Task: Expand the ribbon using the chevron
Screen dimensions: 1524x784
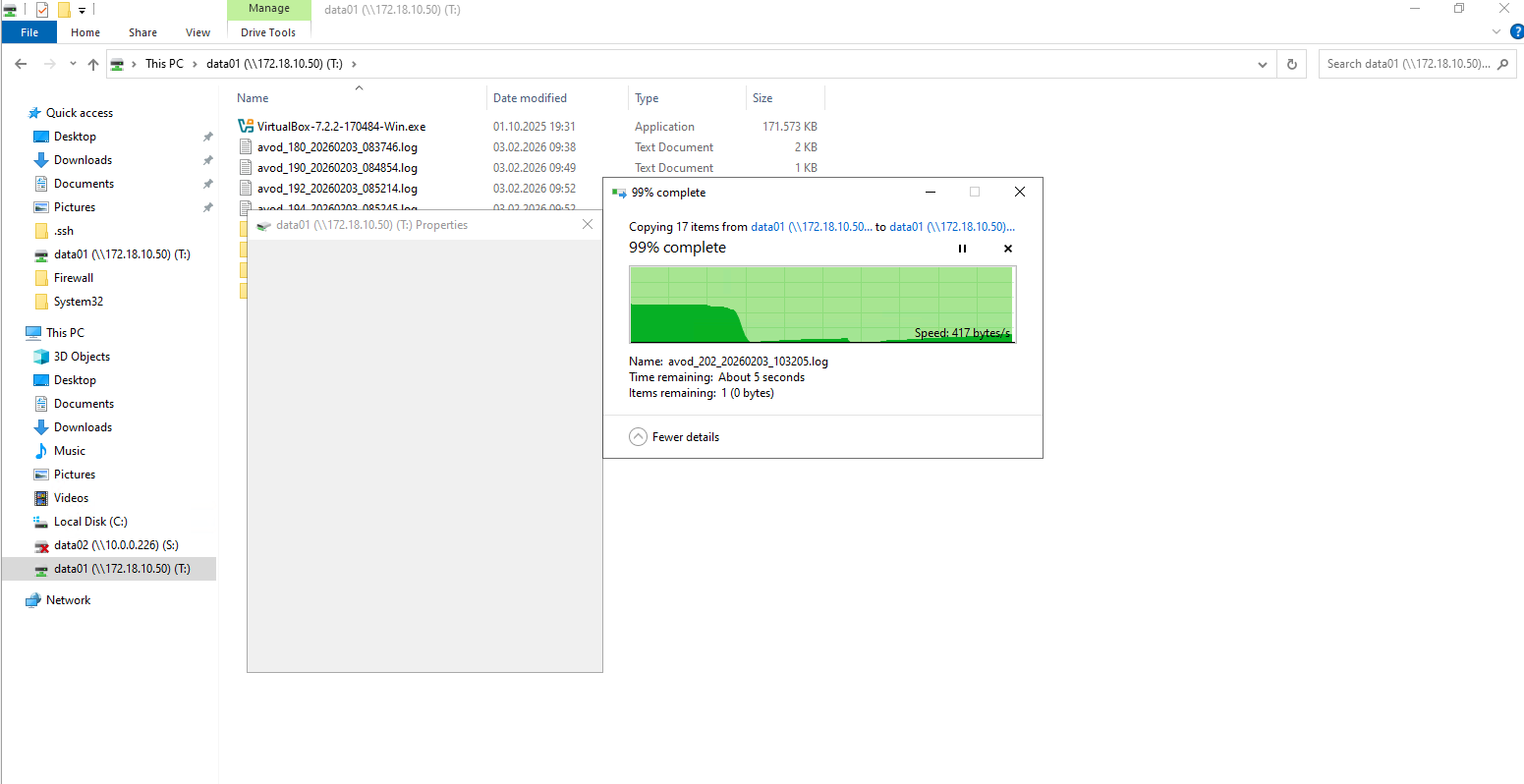Action: point(1496,32)
